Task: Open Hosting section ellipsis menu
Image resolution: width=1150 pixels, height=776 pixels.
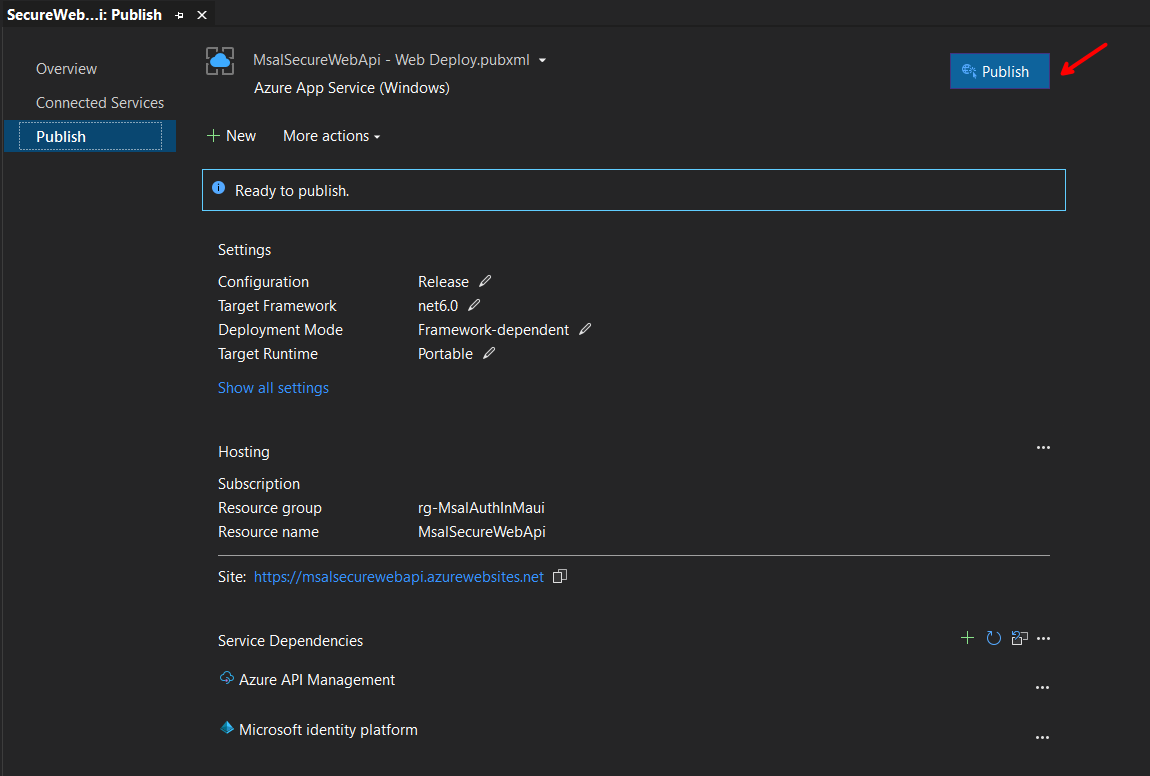Action: point(1043,447)
